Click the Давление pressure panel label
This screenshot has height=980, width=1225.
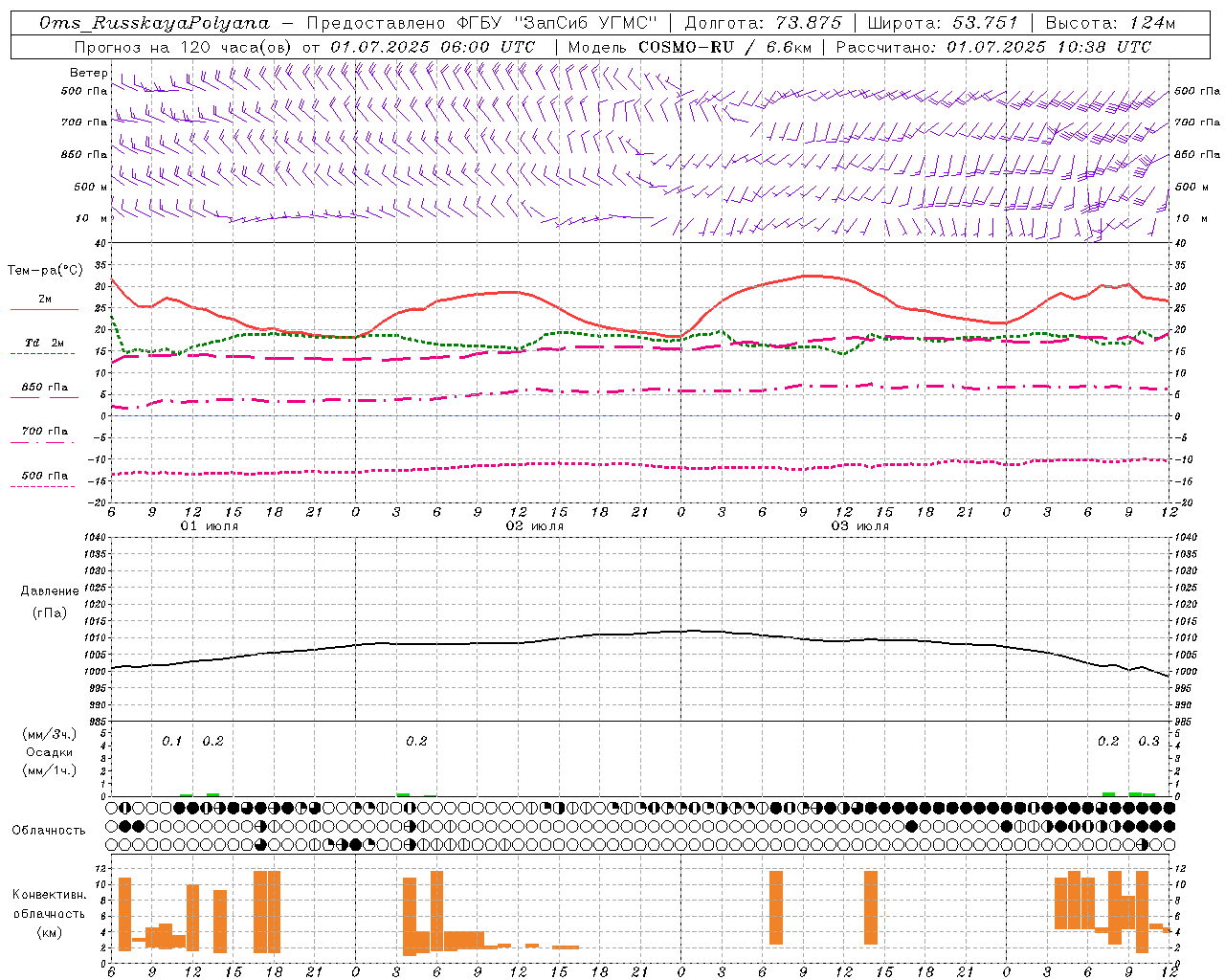click(50, 591)
